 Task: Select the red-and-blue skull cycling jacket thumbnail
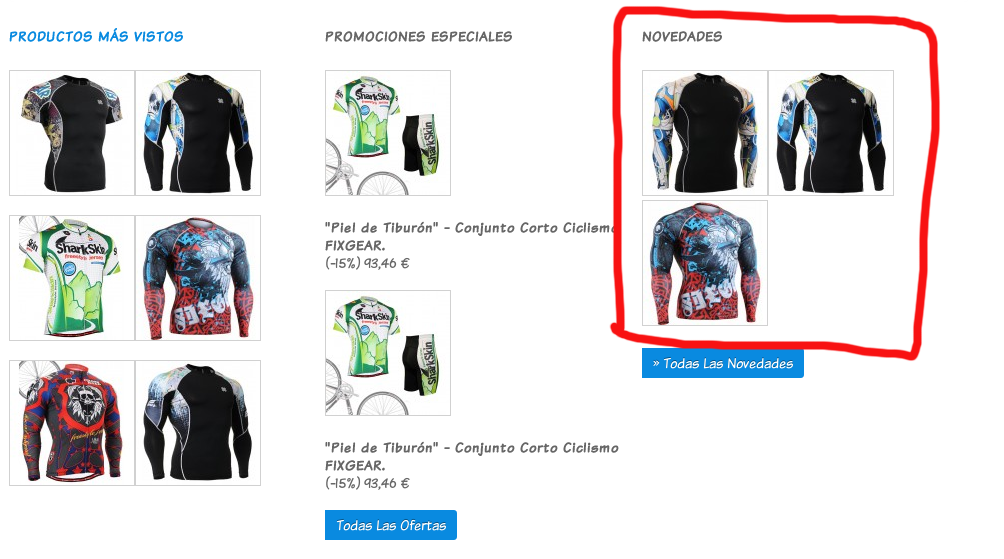[x=72, y=423]
